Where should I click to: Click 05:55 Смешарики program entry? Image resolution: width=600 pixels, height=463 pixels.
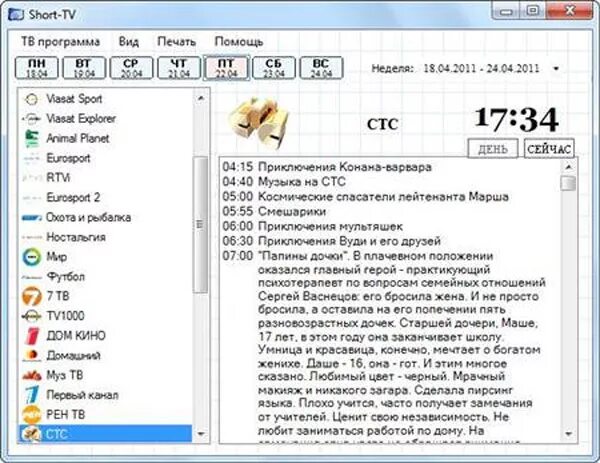[x=274, y=211]
